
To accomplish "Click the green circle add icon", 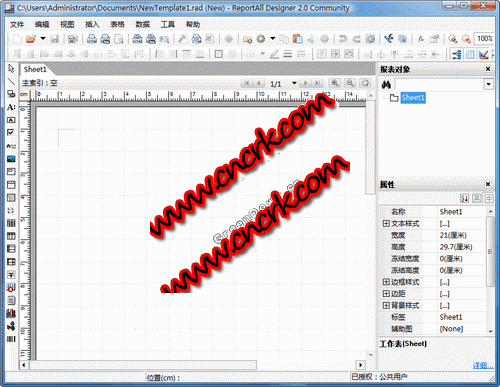I will click(261, 39).
